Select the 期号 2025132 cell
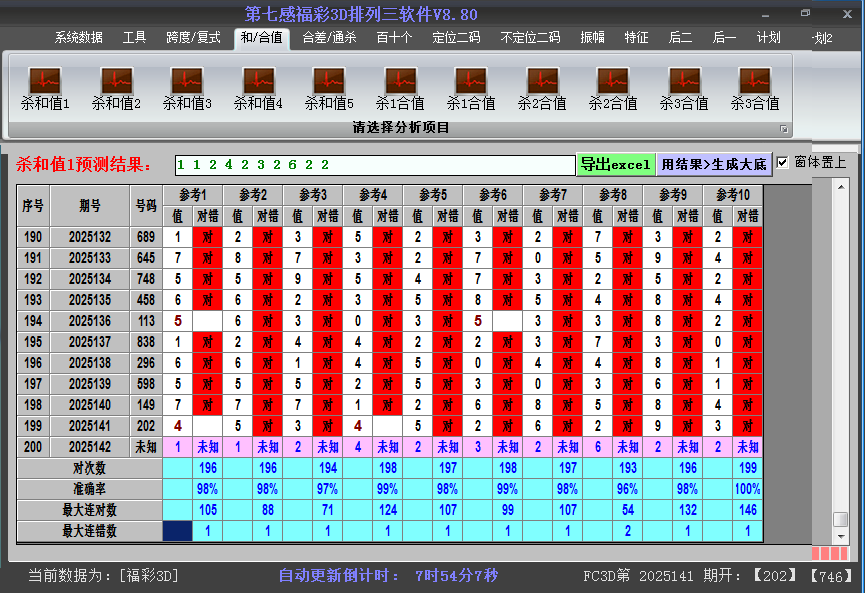The width and height of the screenshot is (865, 593). click(90, 237)
